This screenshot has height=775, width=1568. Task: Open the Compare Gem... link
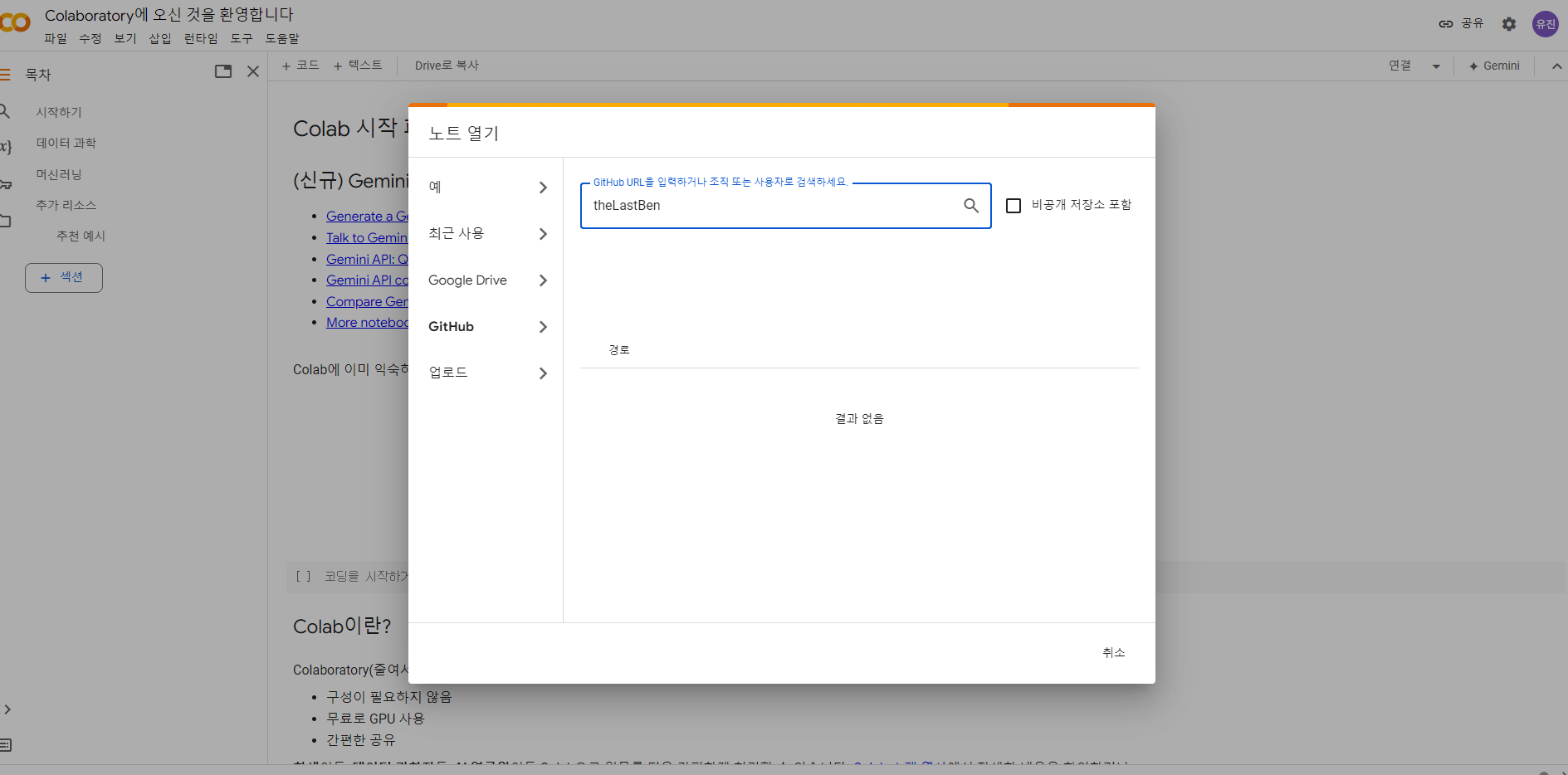click(367, 302)
